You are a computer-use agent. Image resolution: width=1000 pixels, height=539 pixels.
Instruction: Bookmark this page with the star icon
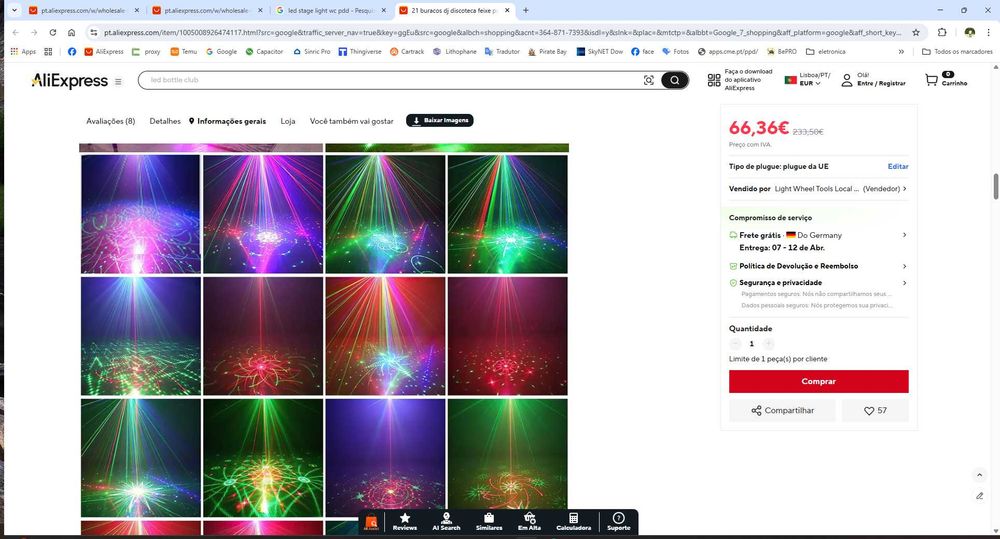pyautogui.click(x=916, y=33)
